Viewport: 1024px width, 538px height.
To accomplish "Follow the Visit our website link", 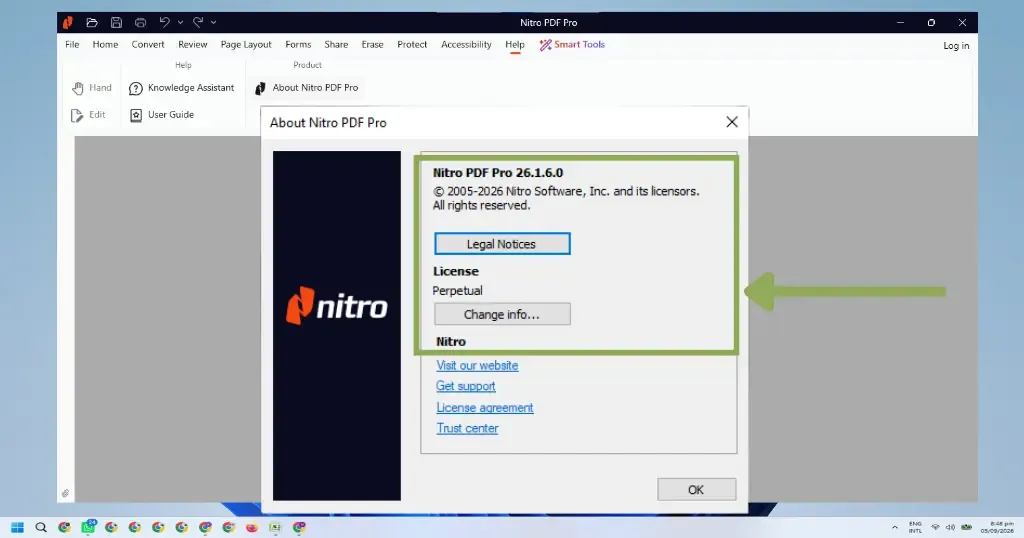I will (x=477, y=366).
